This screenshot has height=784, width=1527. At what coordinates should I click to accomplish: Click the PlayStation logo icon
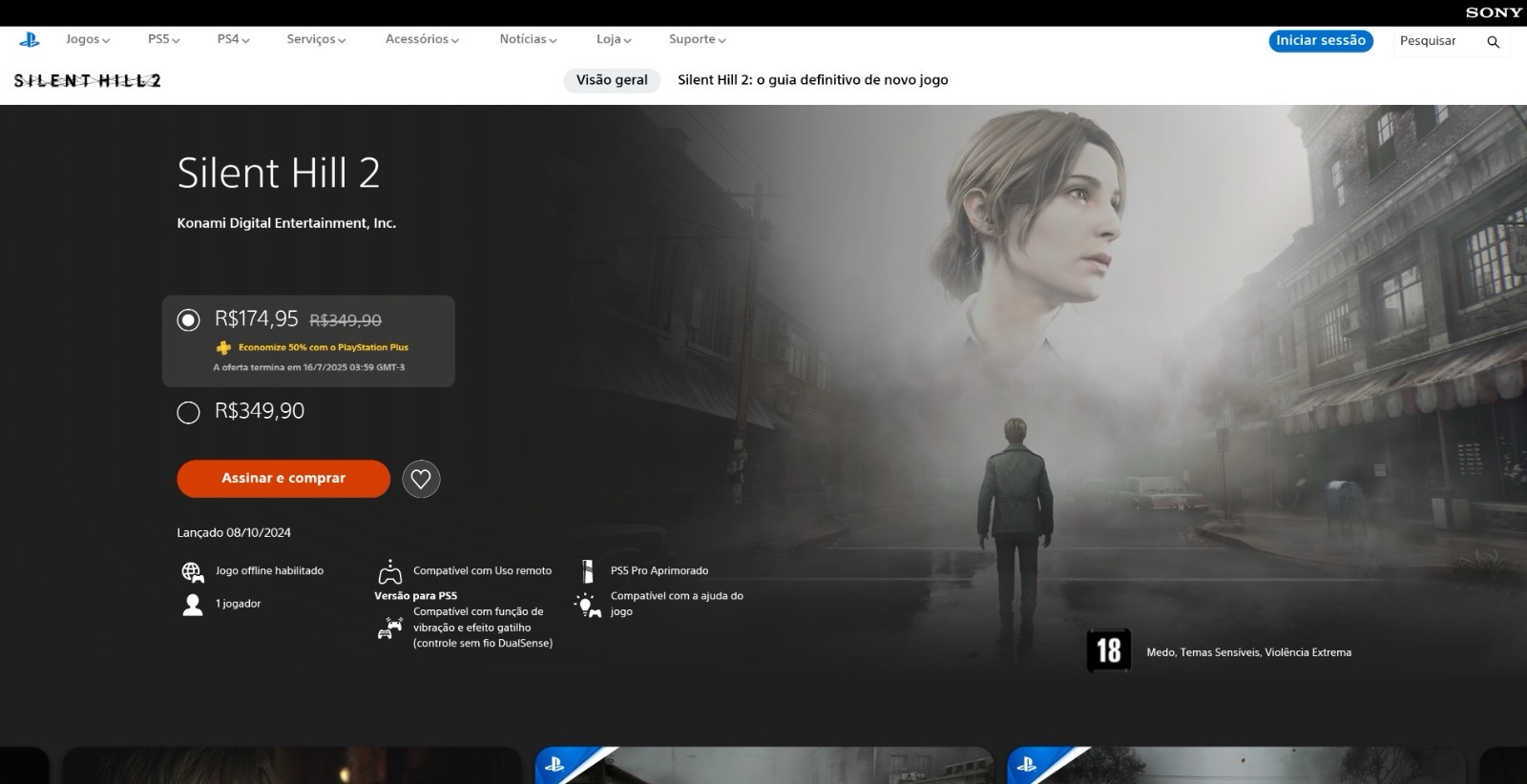click(30, 40)
